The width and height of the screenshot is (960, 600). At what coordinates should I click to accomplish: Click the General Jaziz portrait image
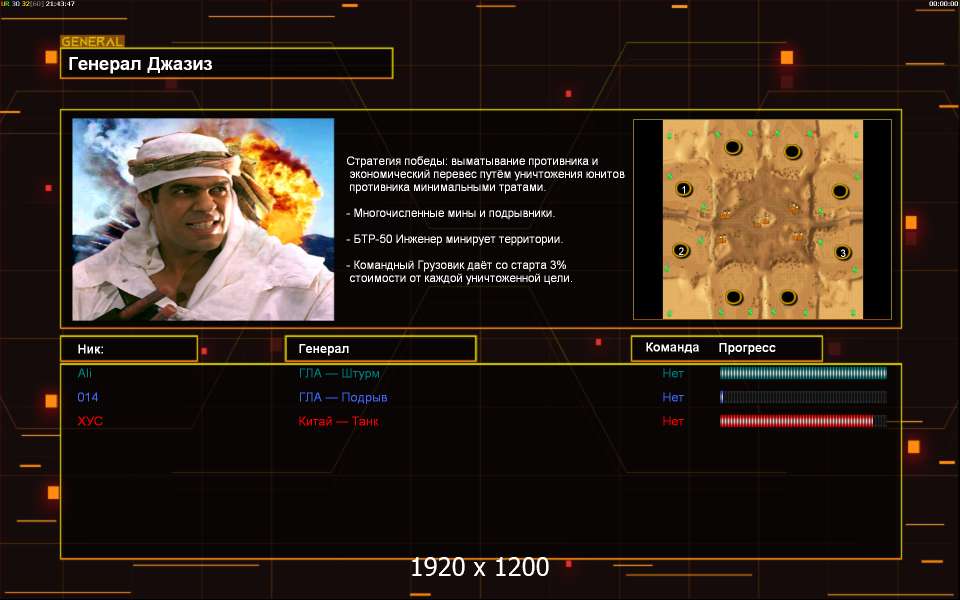(203, 219)
